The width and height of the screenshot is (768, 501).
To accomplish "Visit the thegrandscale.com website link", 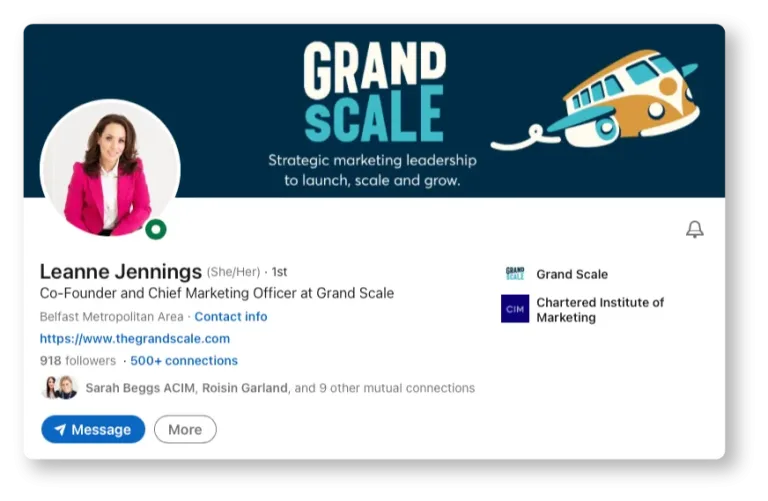I will click(x=135, y=339).
